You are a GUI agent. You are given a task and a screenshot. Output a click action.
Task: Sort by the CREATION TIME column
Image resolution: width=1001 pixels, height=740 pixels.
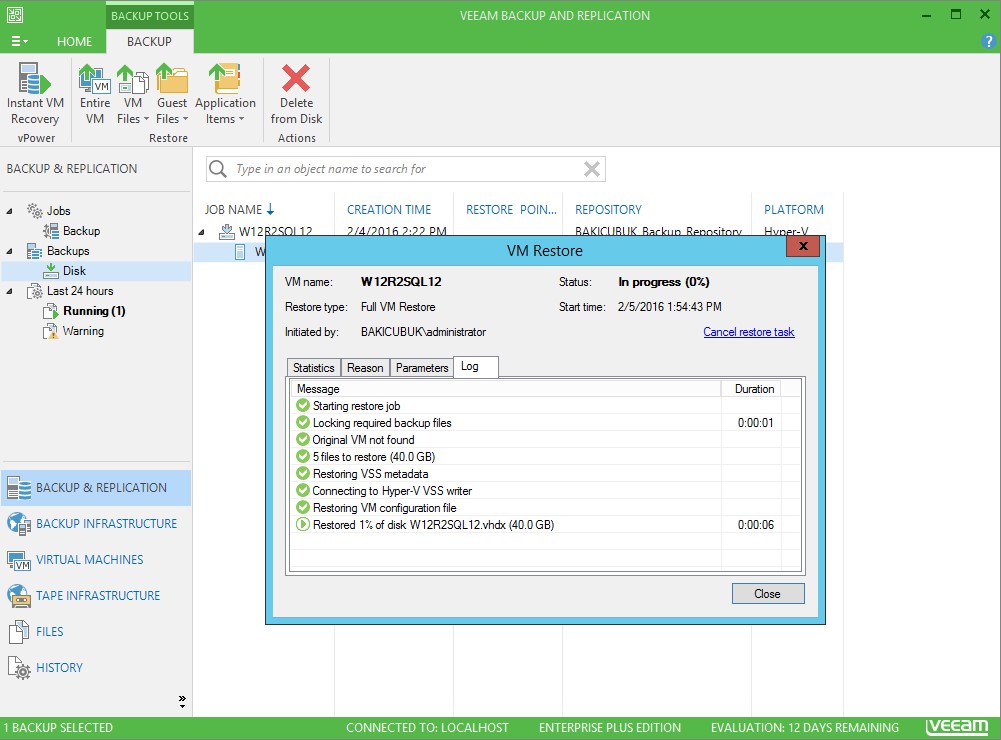(389, 209)
